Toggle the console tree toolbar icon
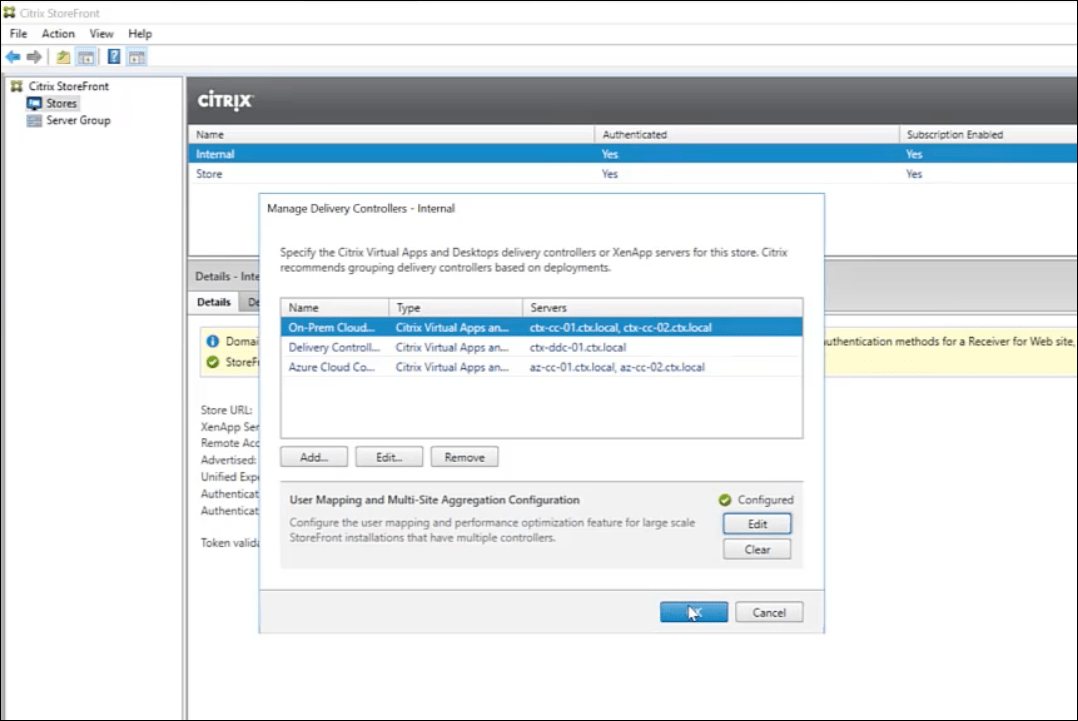This screenshot has height=721, width=1078. coord(86,56)
